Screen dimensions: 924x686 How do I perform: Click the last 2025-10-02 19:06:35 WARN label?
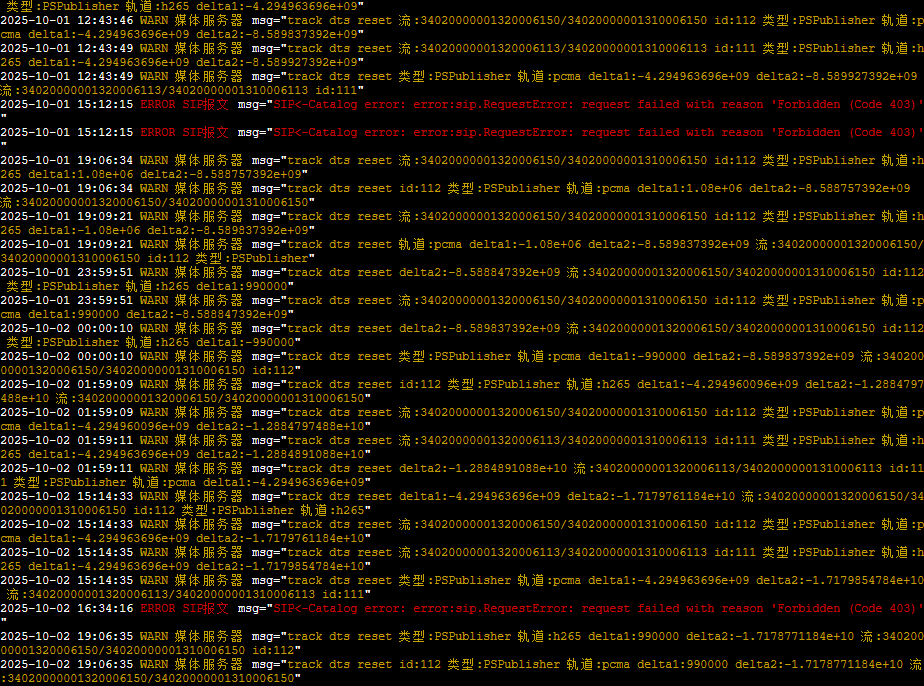click(154, 664)
